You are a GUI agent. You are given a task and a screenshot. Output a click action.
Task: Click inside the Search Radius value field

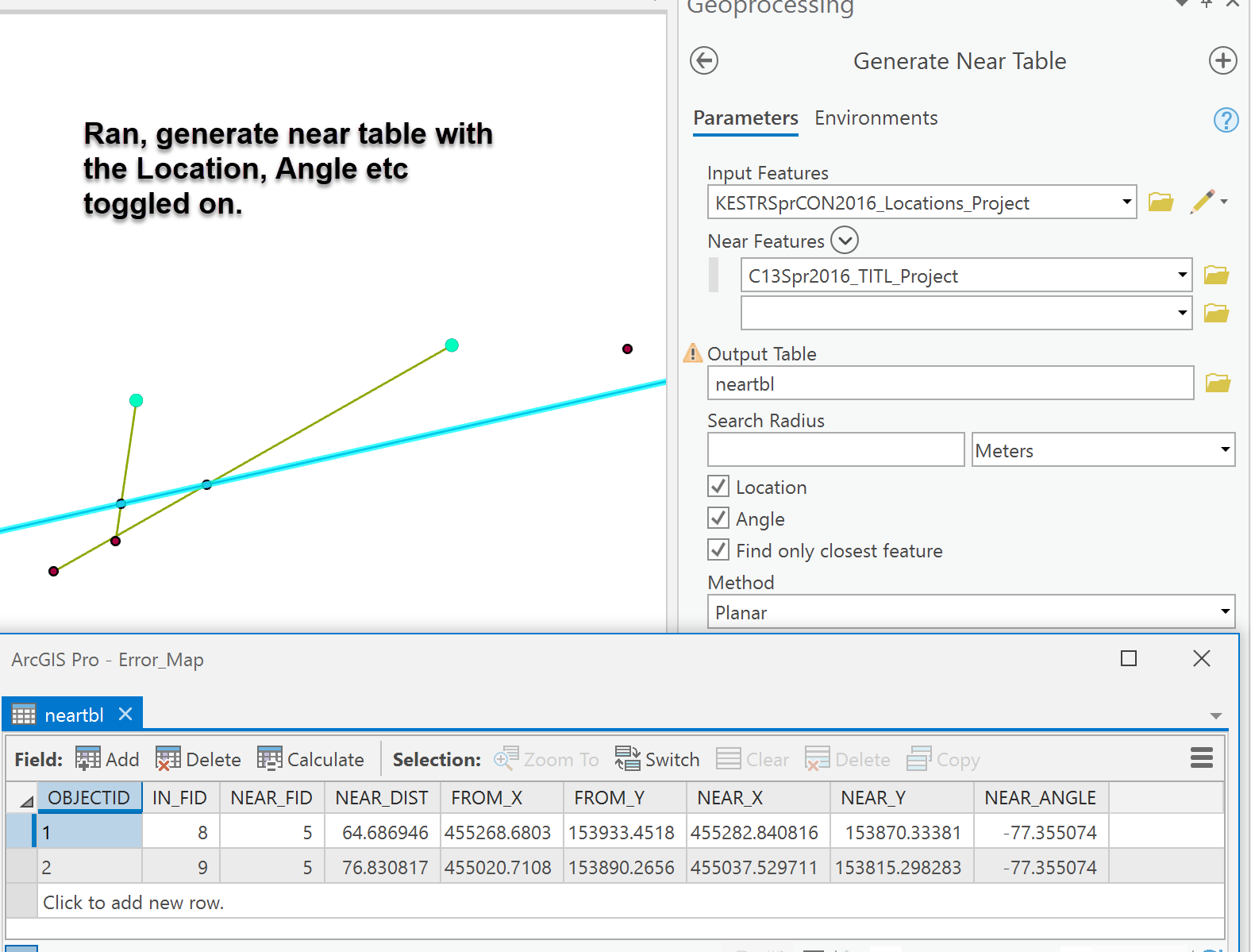[835, 450]
